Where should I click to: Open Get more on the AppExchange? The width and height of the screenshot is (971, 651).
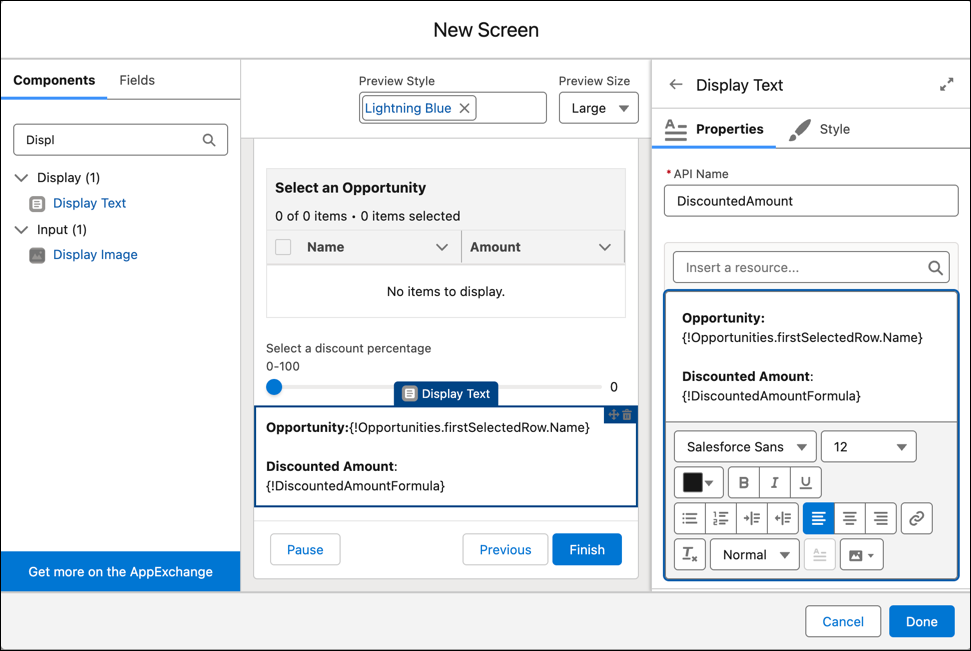pos(121,572)
